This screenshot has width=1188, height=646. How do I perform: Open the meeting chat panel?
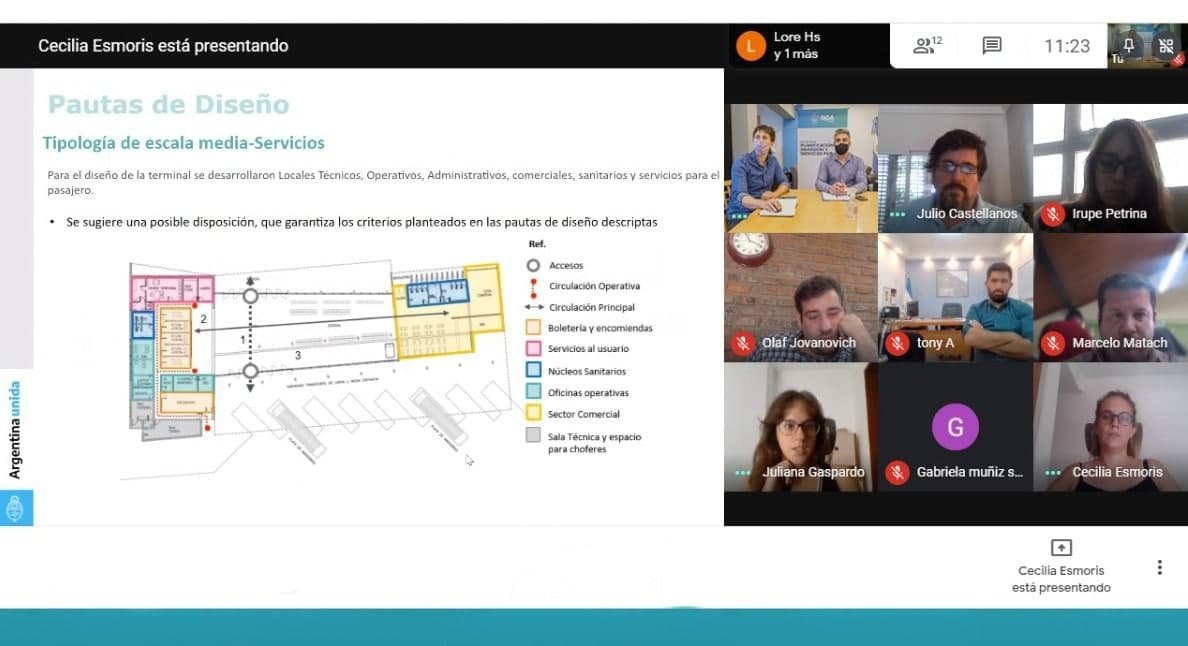click(991, 45)
